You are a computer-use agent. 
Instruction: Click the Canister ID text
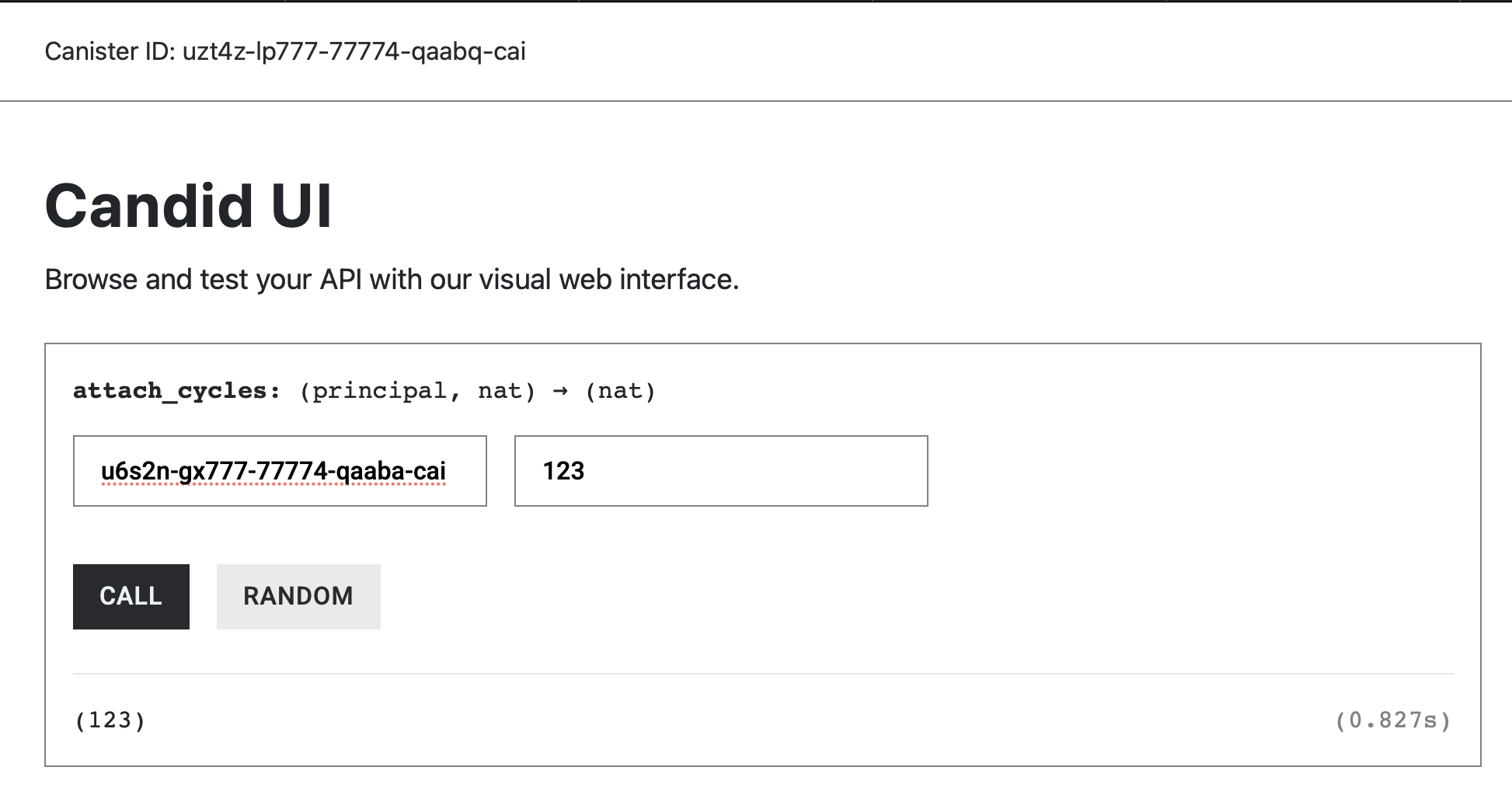click(285, 51)
